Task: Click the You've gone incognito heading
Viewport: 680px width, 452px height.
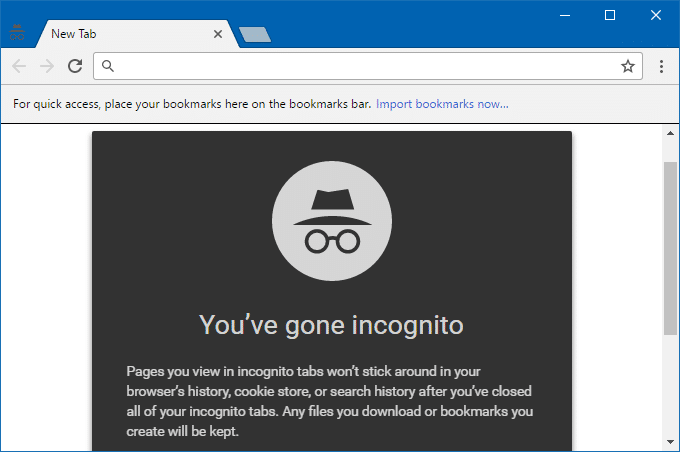Action: [331, 325]
